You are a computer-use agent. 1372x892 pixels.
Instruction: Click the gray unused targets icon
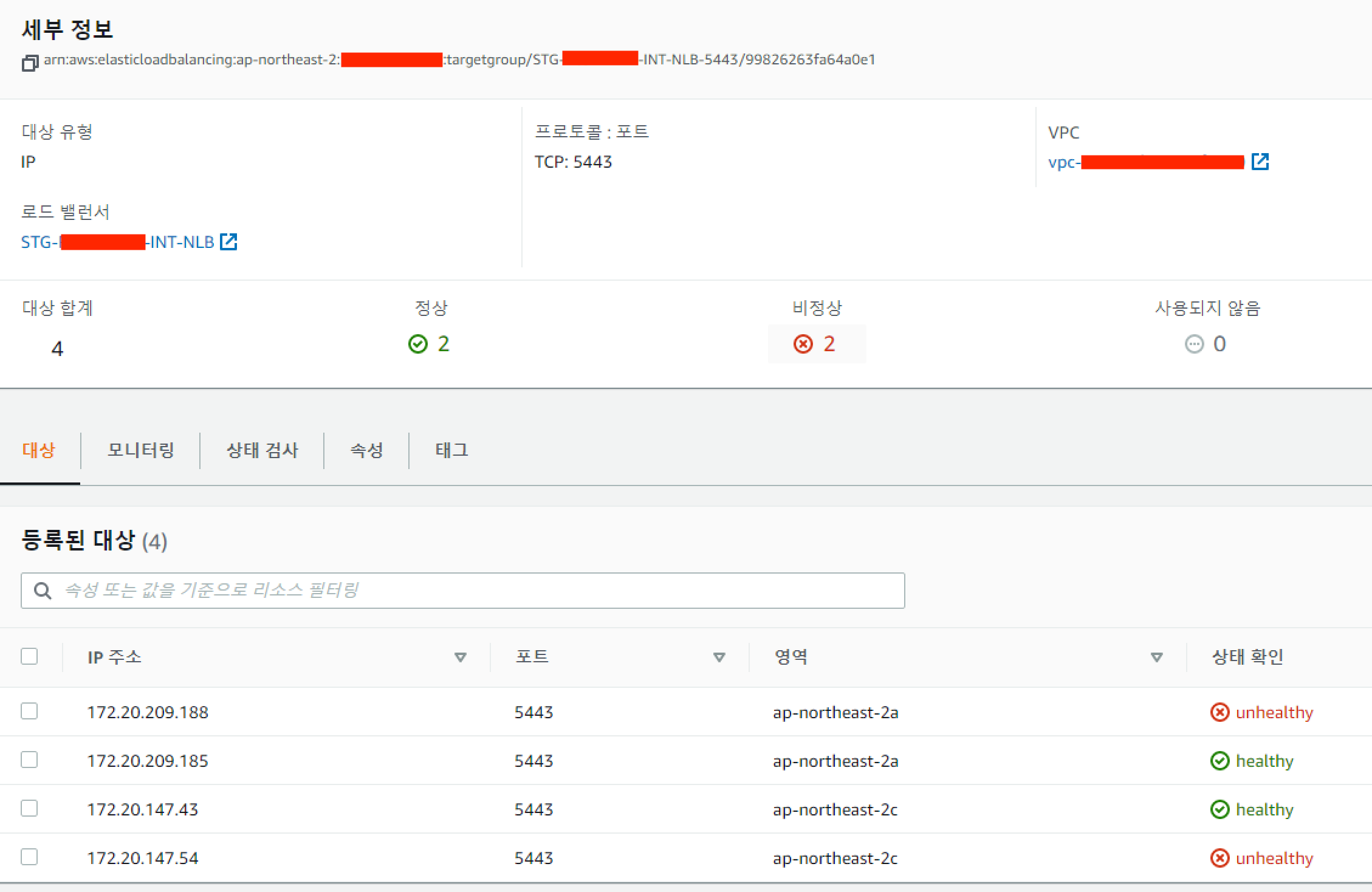1194,344
